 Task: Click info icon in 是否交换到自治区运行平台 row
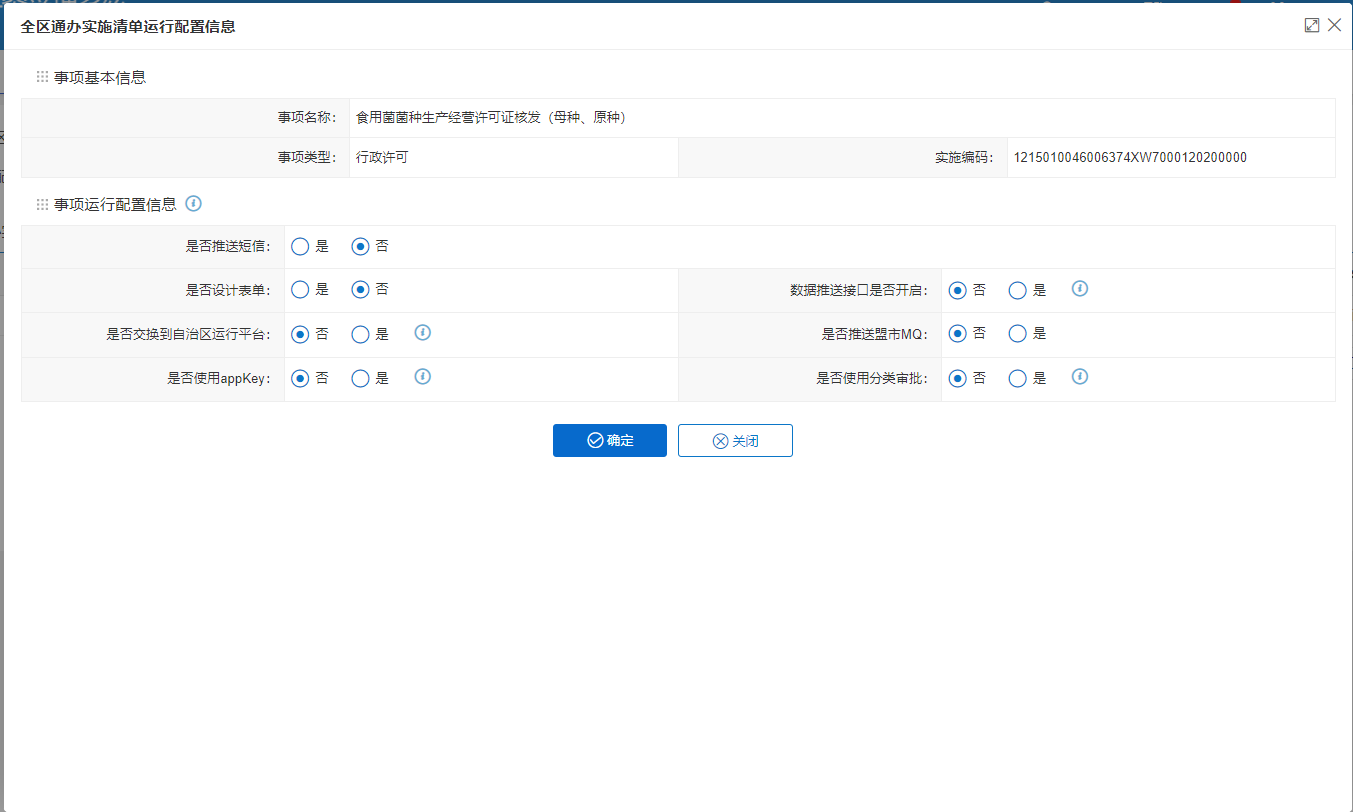[423, 333]
